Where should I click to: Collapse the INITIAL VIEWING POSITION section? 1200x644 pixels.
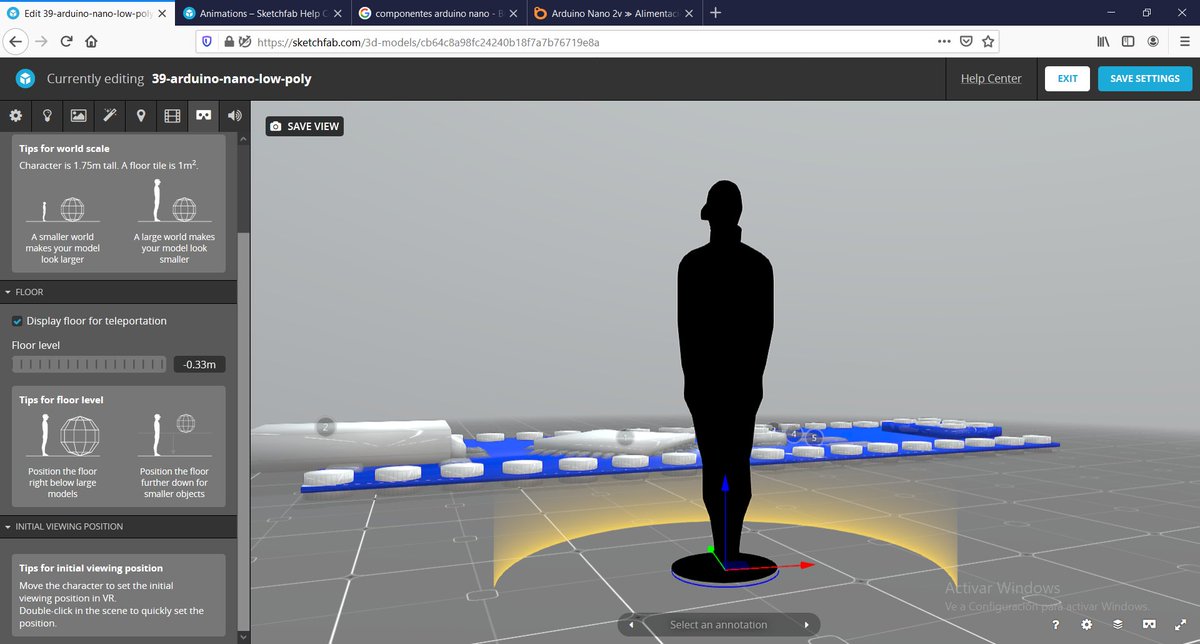point(119,526)
